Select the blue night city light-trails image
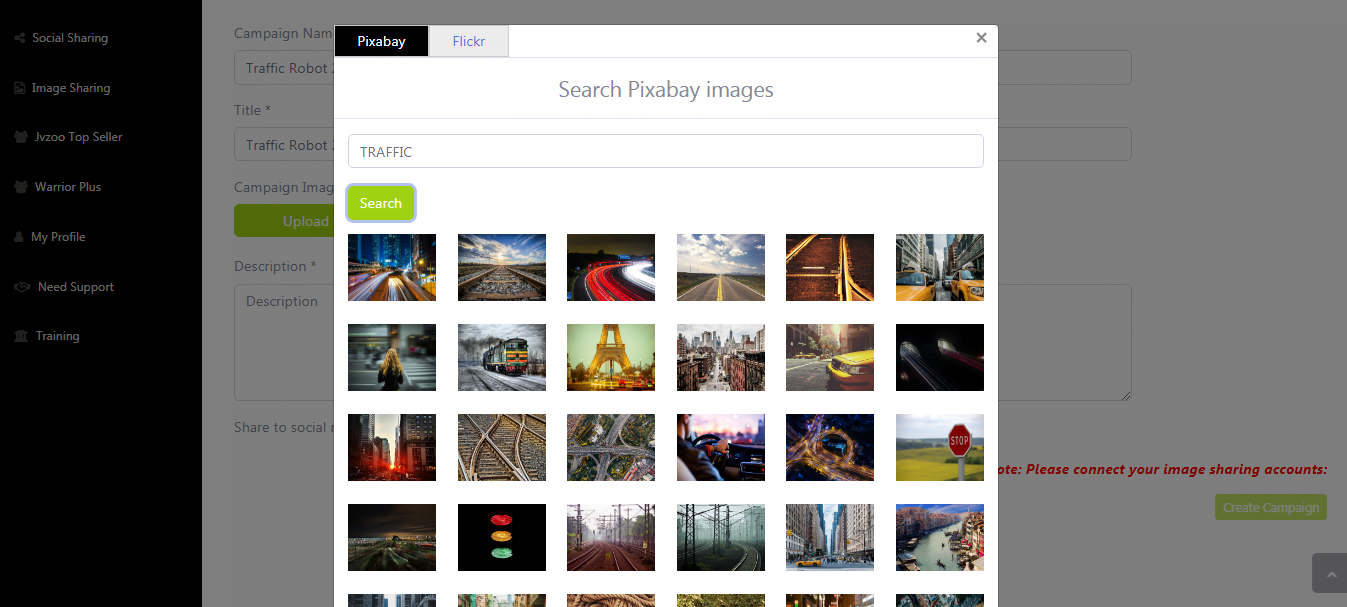Screen dimensions: 1347x607 tap(392, 267)
